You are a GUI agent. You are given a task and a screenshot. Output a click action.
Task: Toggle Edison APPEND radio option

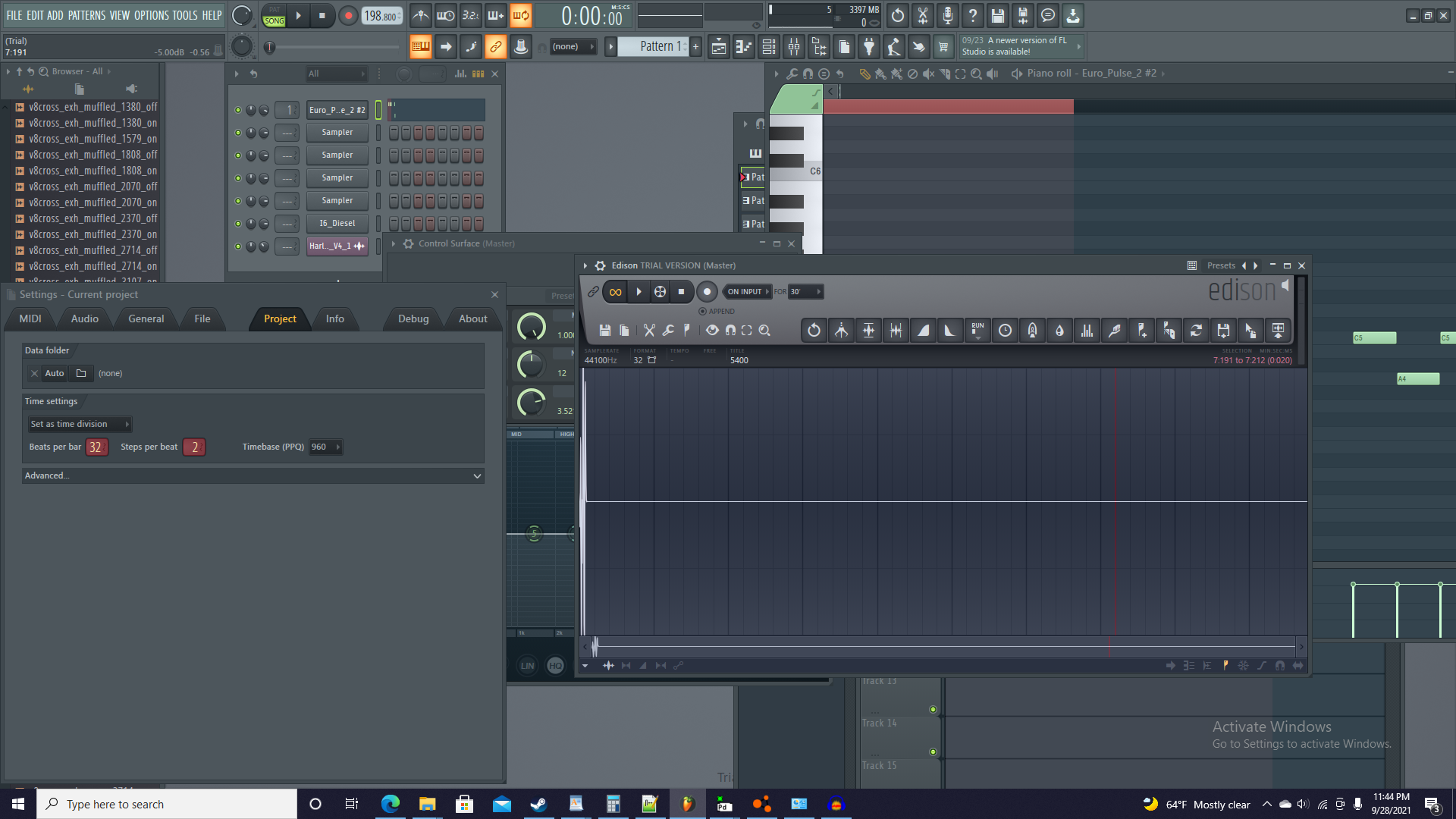[x=716, y=312]
